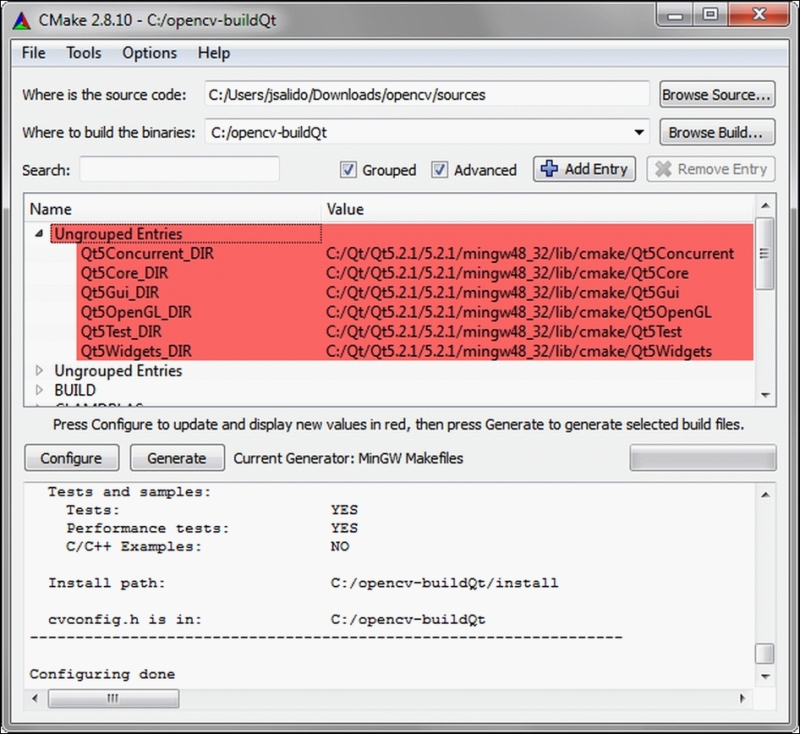Select Qt5OpenGL_DIR entry

[136, 312]
